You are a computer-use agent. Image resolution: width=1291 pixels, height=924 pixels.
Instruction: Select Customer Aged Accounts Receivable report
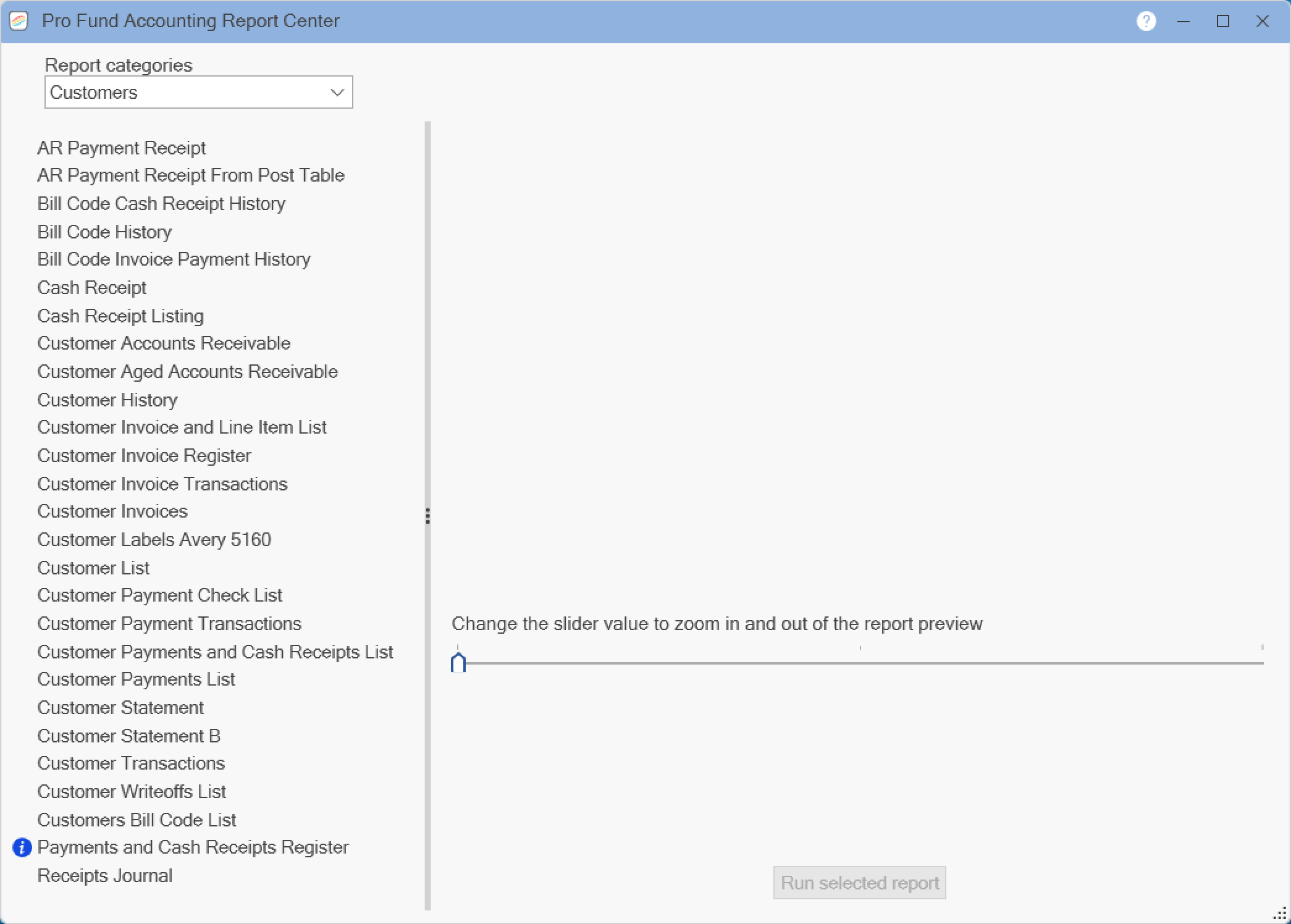[188, 372]
